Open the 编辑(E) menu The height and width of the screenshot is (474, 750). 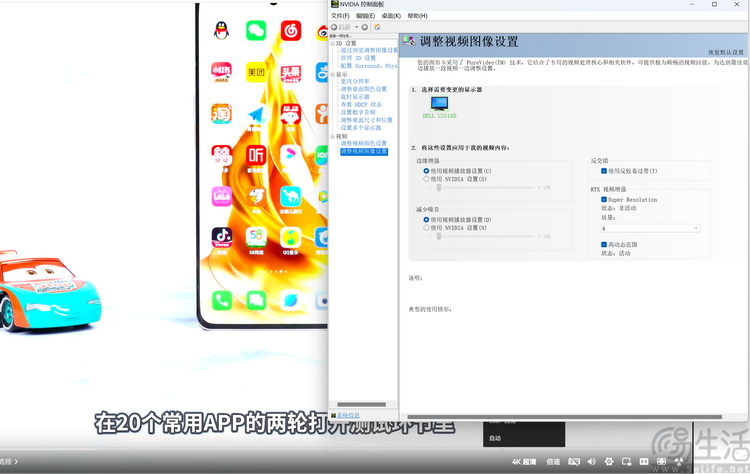[365, 16]
